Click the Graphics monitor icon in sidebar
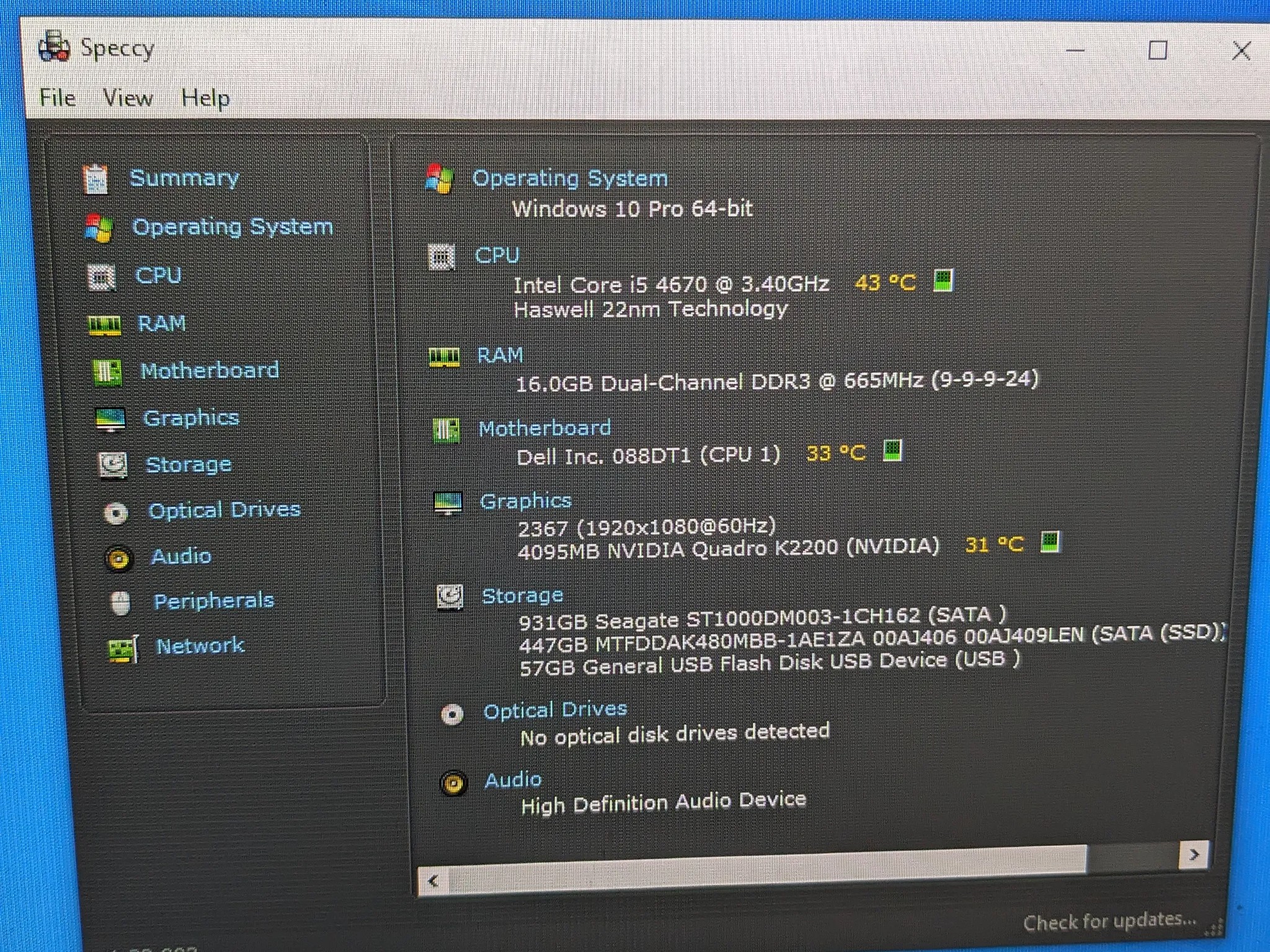The width and height of the screenshot is (1270, 952). click(110, 420)
